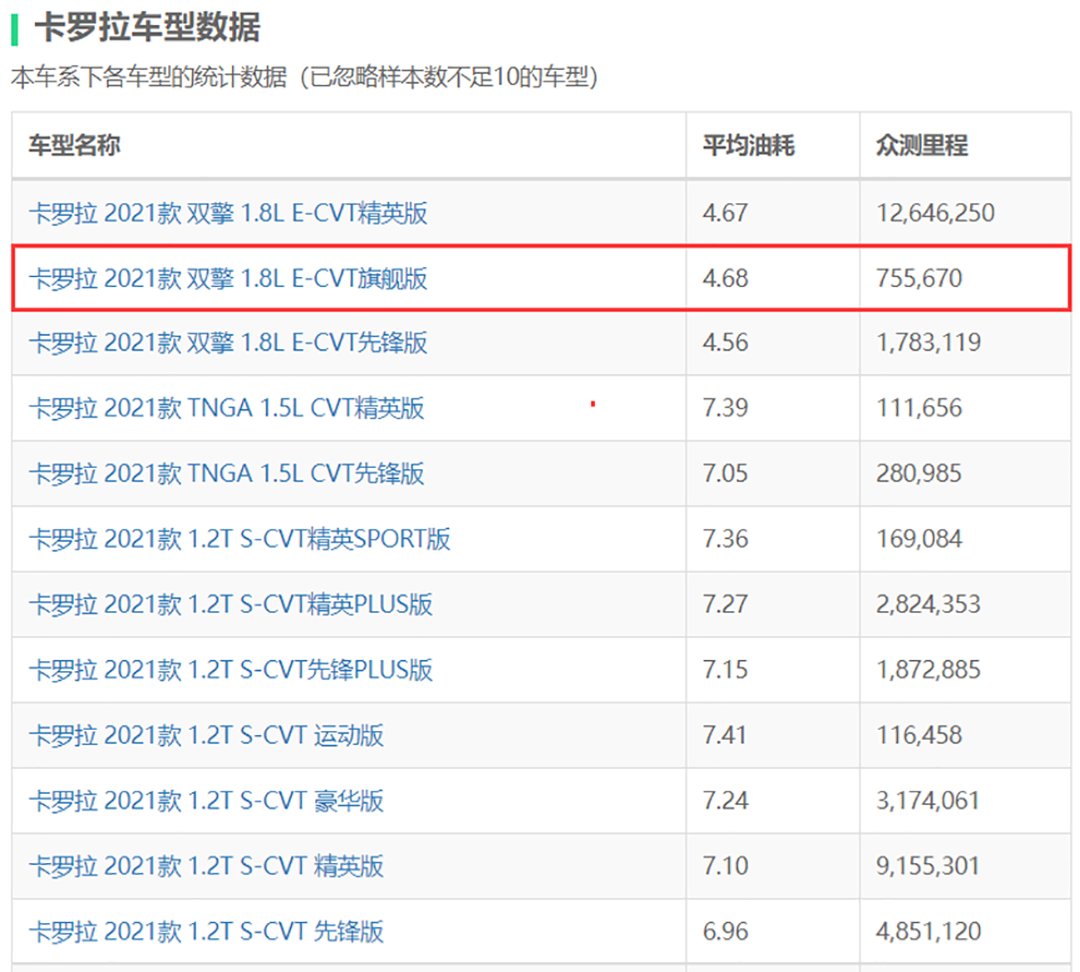Click the 1.2T S-CVT精英SPORT版 model link
This screenshot has height=972, width=1080.
[239, 539]
